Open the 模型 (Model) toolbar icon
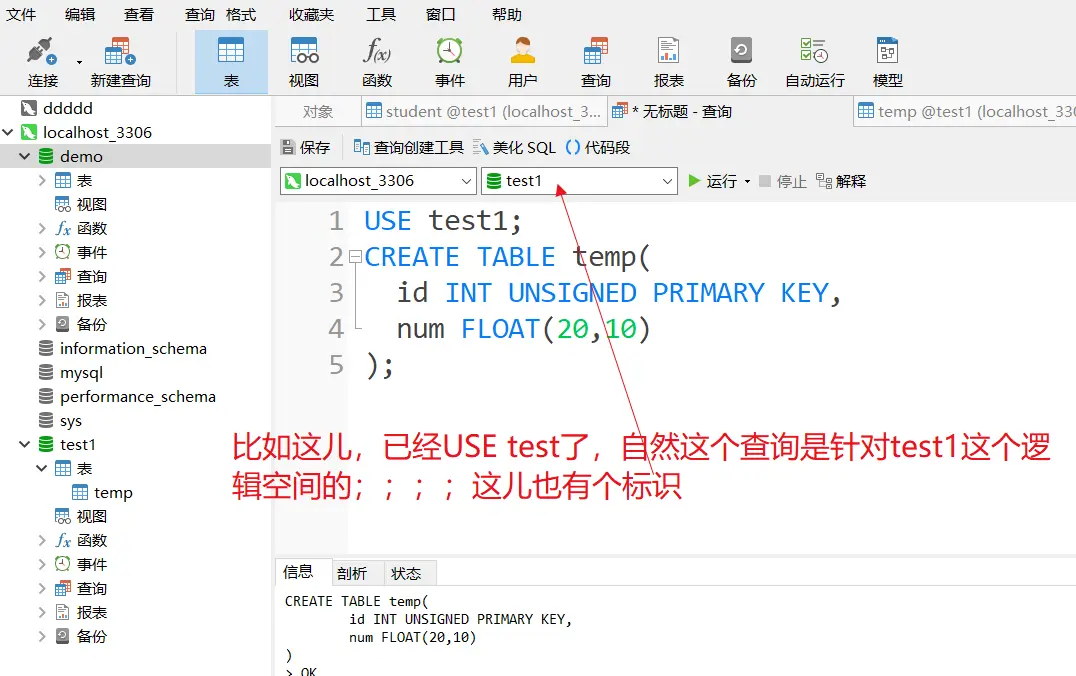This screenshot has width=1076, height=676. [887, 62]
